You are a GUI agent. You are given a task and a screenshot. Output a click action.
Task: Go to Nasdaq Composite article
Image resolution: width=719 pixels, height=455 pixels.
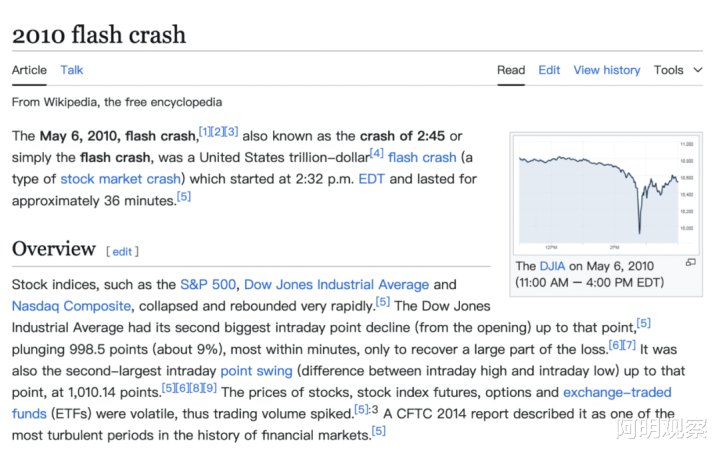pyautogui.click(x=71, y=306)
